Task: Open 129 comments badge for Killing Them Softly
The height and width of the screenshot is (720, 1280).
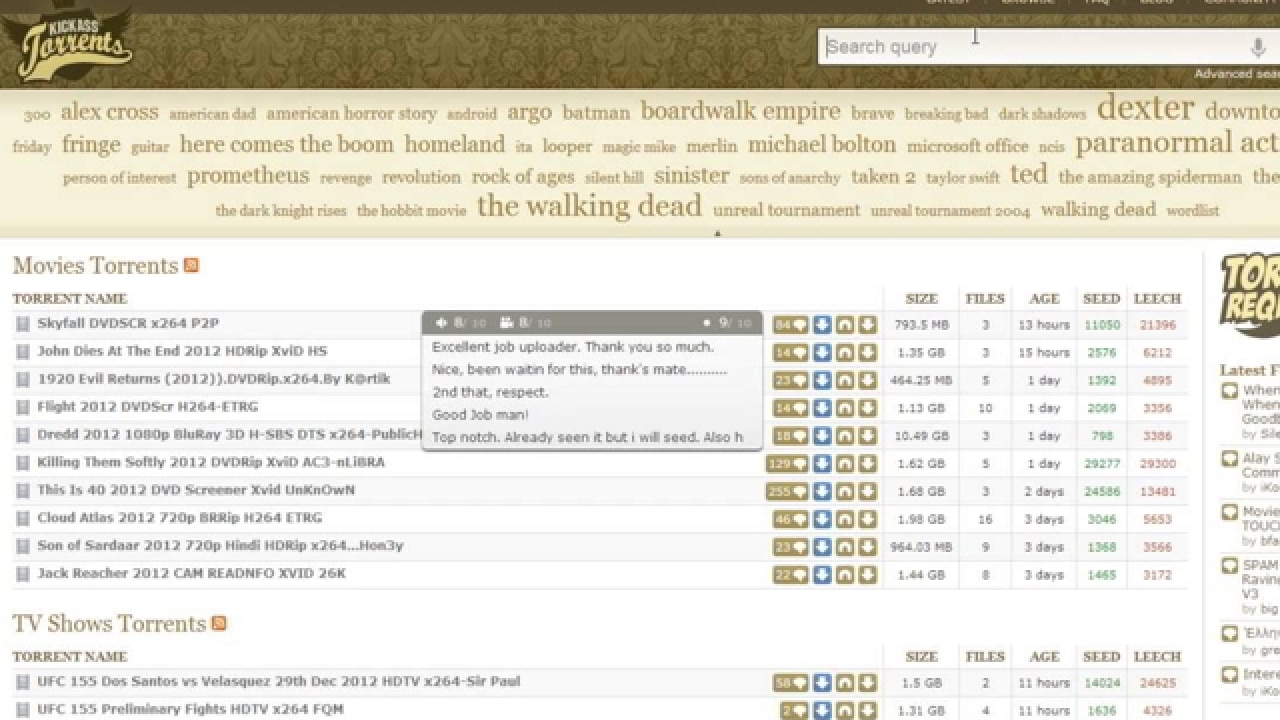Action: (x=787, y=463)
